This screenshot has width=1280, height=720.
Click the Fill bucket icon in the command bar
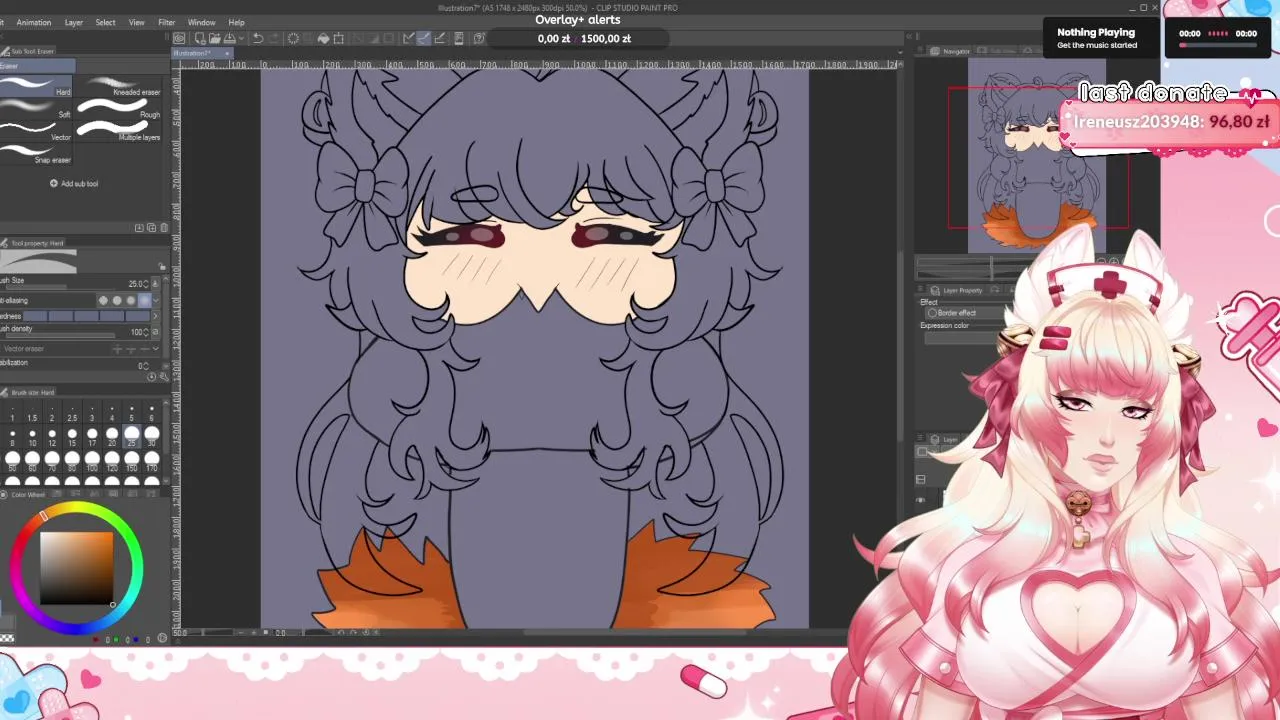323,39
